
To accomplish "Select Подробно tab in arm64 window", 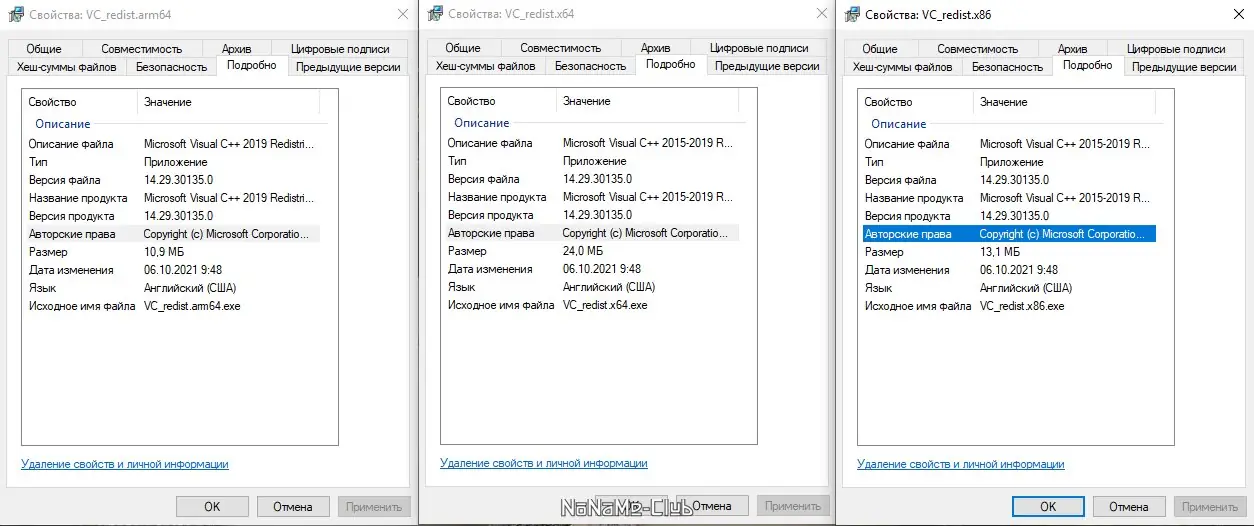I will point(252,65).
